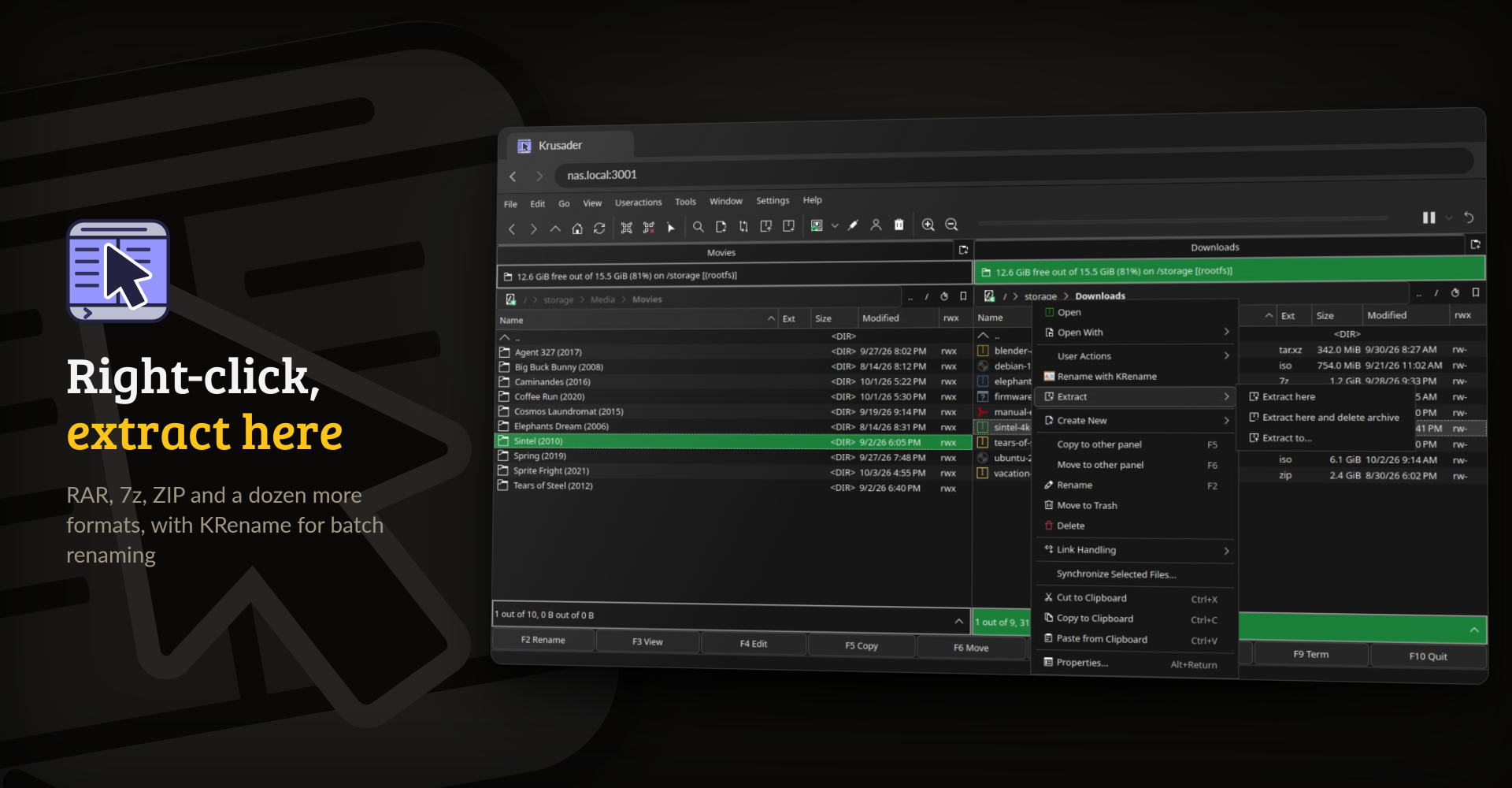1512x788 pixels.
Task: Click the network connection plug icon
Action: pyautogui.click(x=853, y=225)
